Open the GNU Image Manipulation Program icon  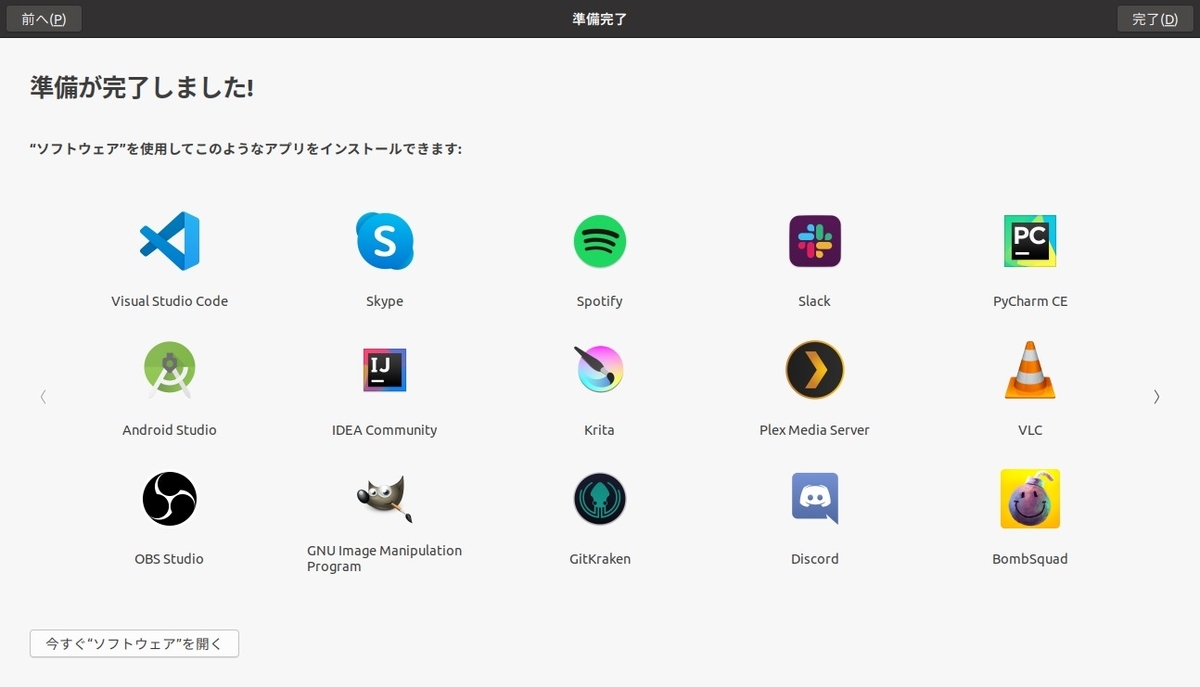tap(384, 498)
